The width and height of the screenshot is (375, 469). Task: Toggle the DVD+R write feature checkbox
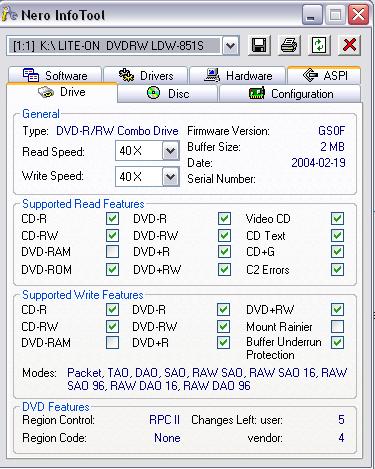pos(223,342)
